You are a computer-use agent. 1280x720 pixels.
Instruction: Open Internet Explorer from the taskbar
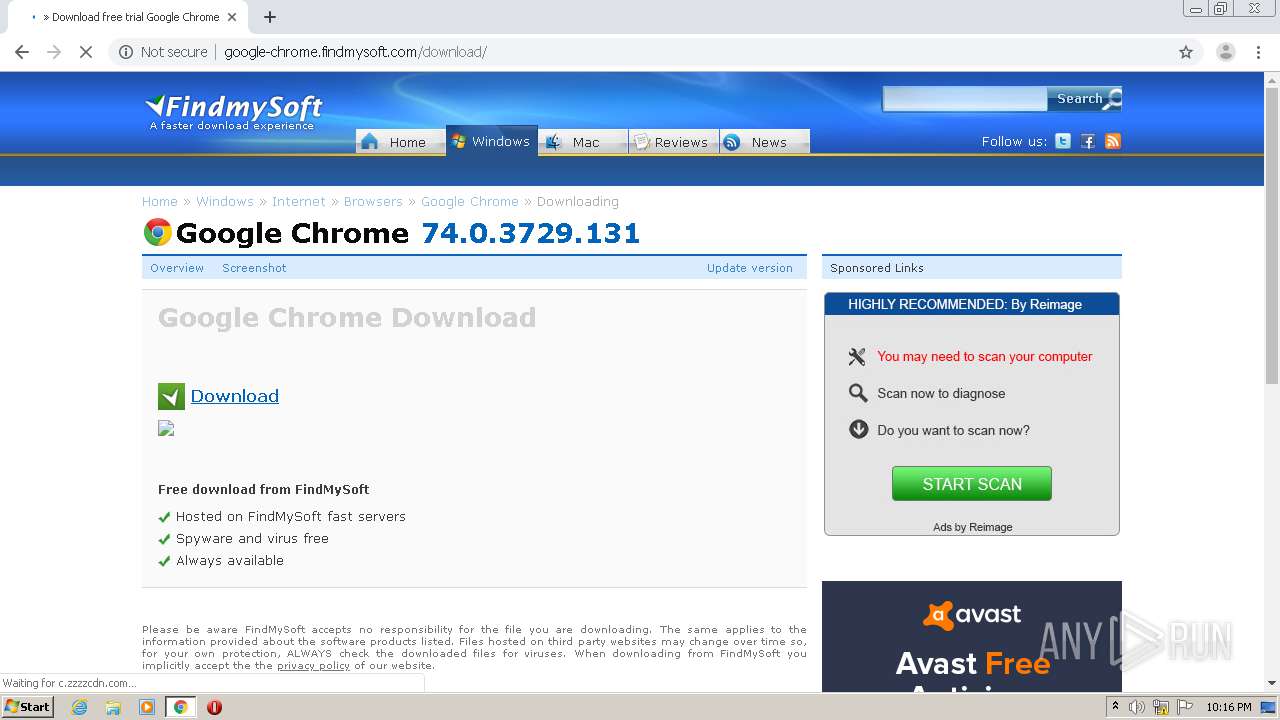[x=79, y=707]
